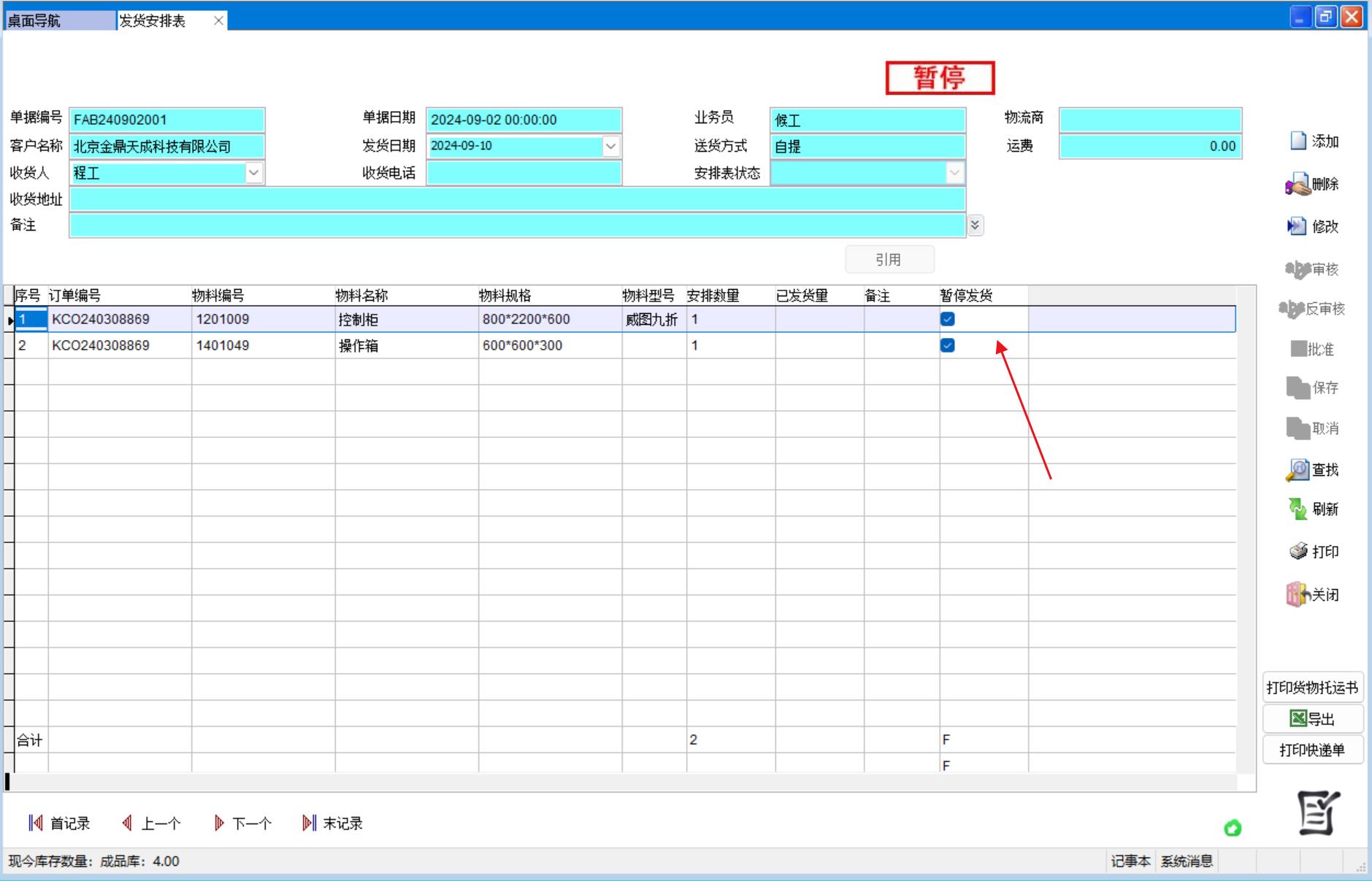
Task: Click the 修改 (Modify) icon
Action: click(1297, 226)
